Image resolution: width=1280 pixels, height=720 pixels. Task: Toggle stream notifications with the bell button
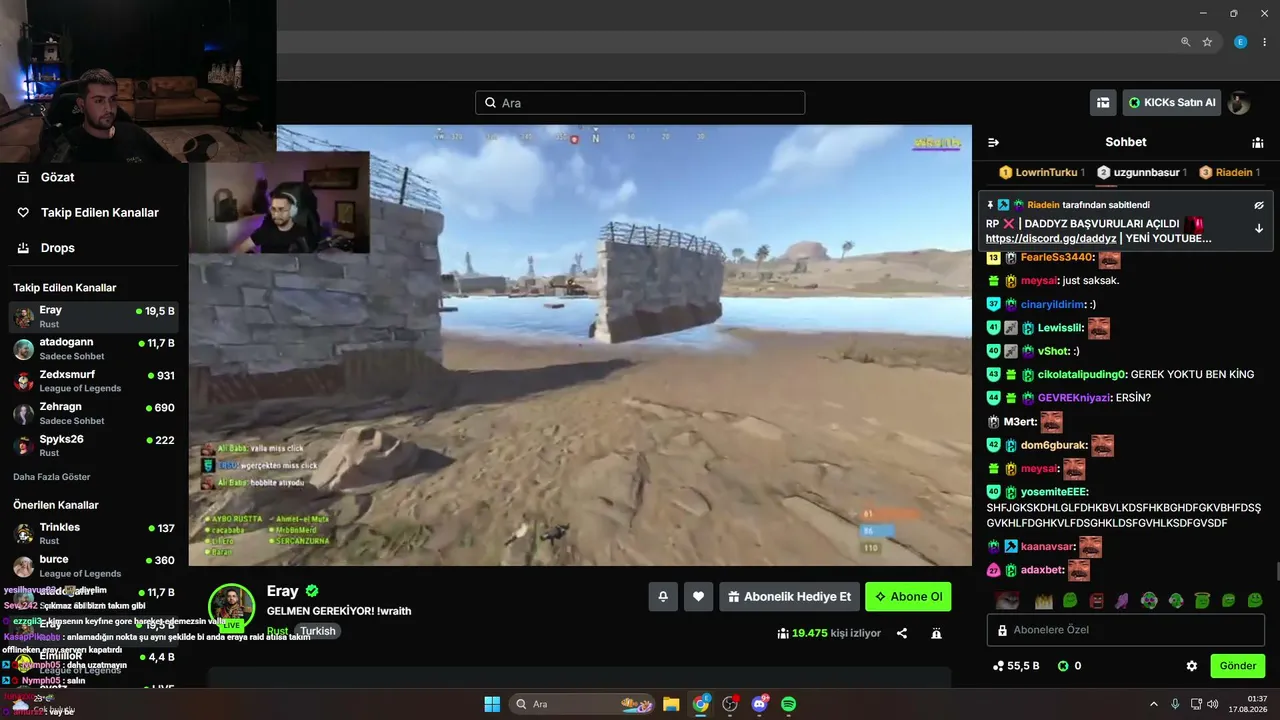coord(662,597)
